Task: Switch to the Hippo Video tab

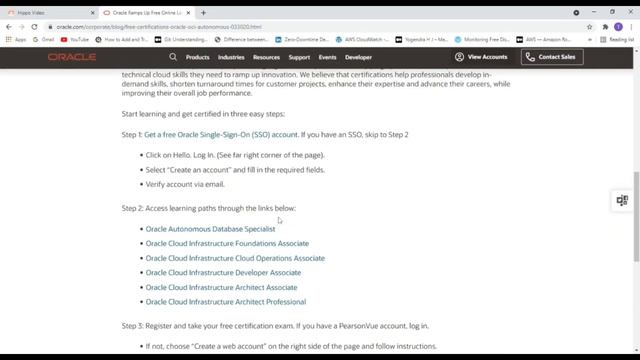Action: pos(49,13)
